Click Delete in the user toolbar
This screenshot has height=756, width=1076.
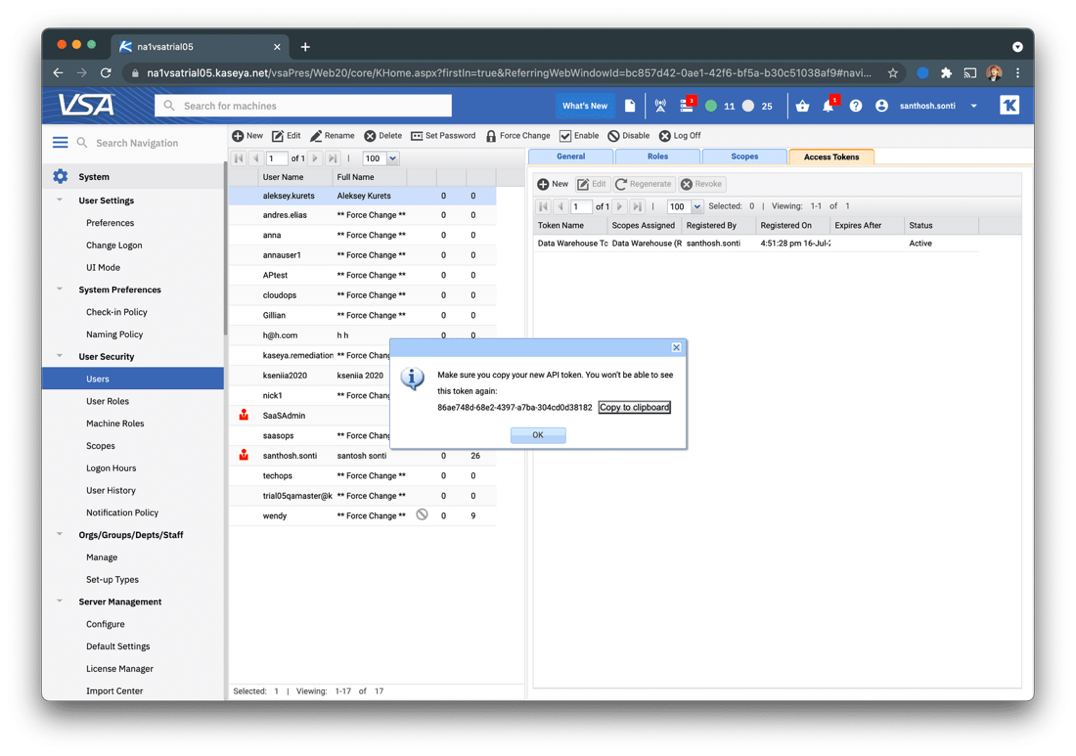[x=383, y=136]
